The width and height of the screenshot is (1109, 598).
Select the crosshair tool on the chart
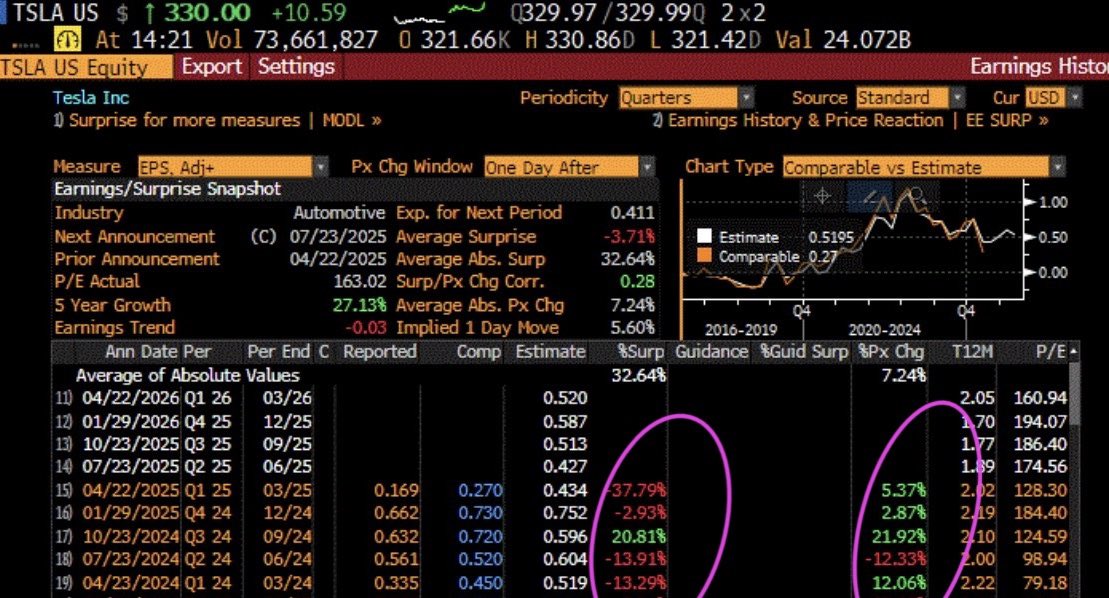(x=823, y=197)
